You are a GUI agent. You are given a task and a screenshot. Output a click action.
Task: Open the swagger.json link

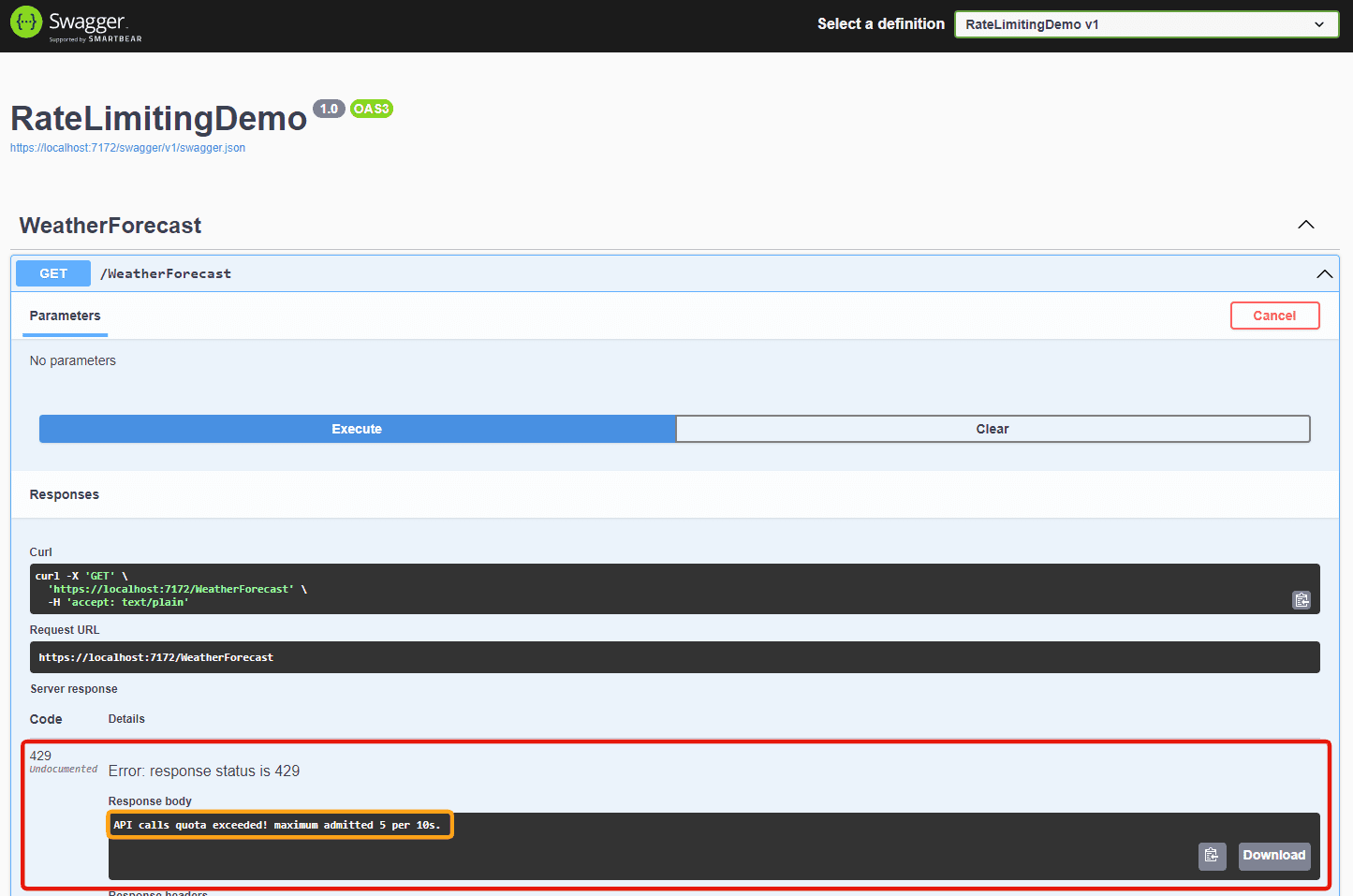[127, 148]
